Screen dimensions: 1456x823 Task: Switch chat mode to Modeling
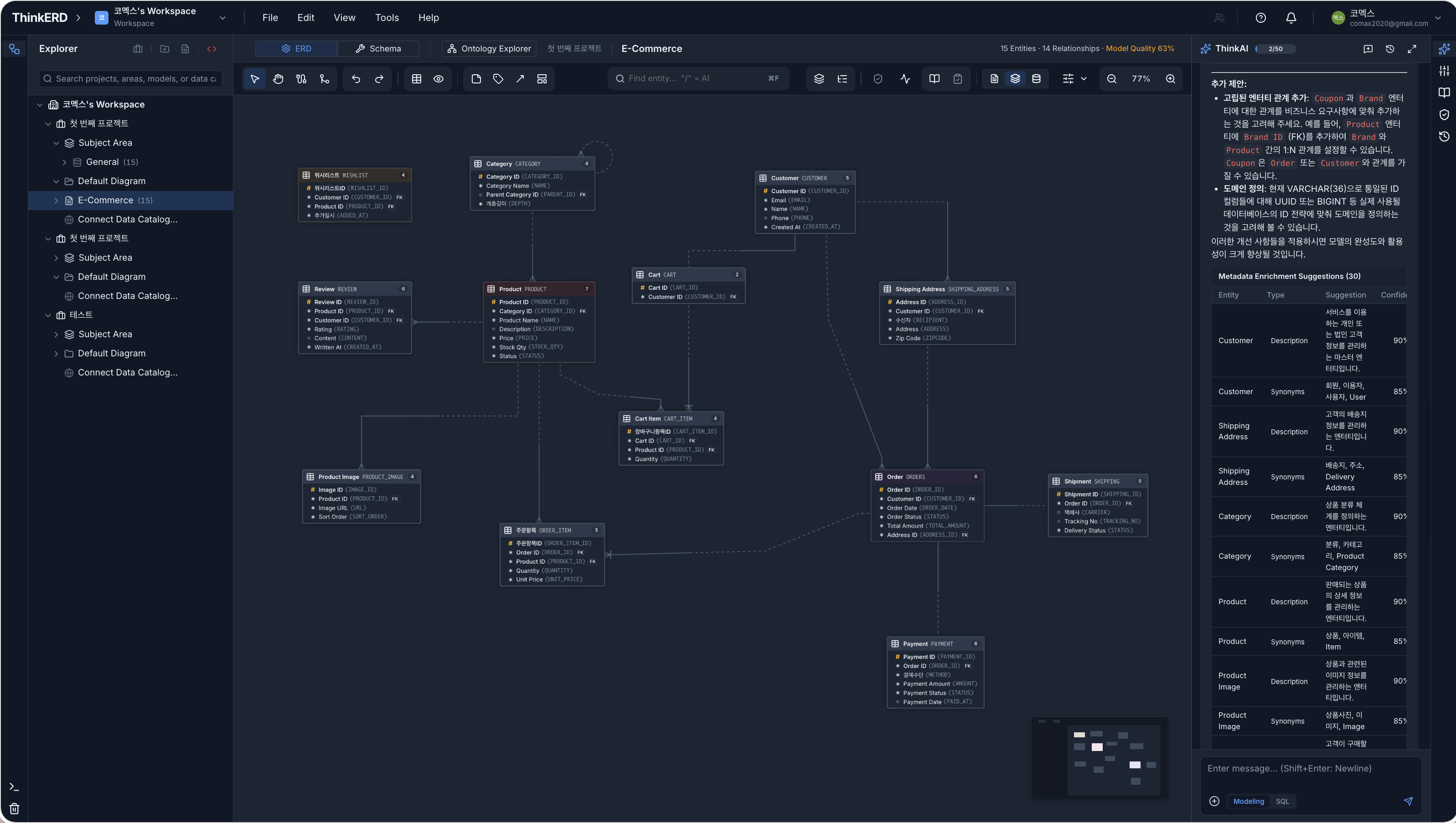[1249, 801]
